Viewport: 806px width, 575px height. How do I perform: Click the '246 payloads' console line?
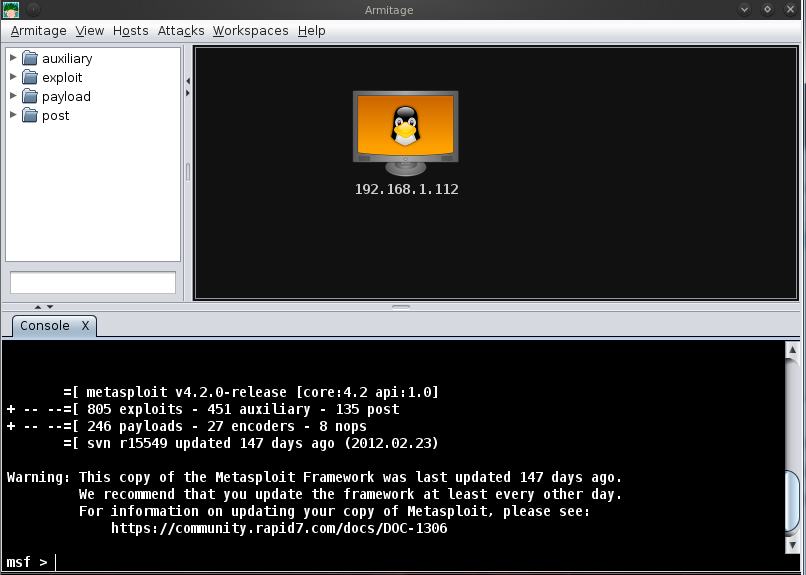coord(187,426)
